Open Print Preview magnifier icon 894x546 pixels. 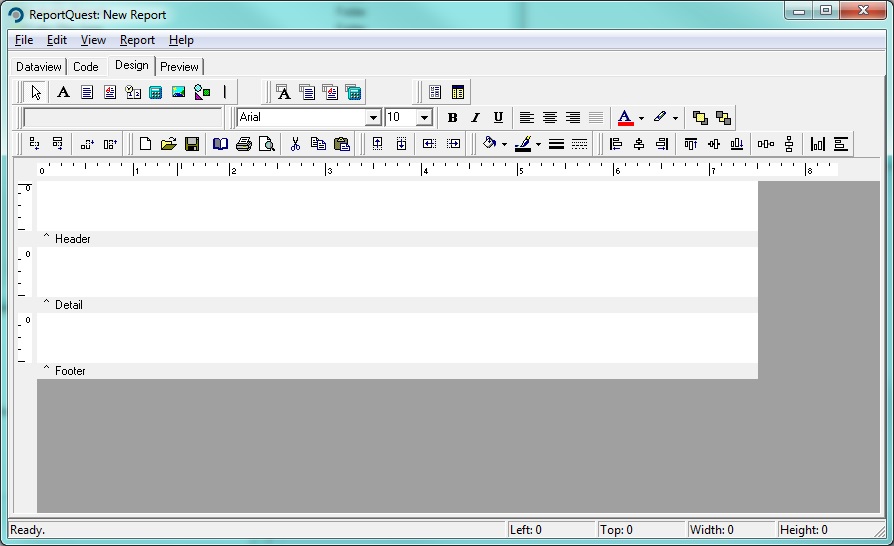pyautogui.click(x=266, y=144)
